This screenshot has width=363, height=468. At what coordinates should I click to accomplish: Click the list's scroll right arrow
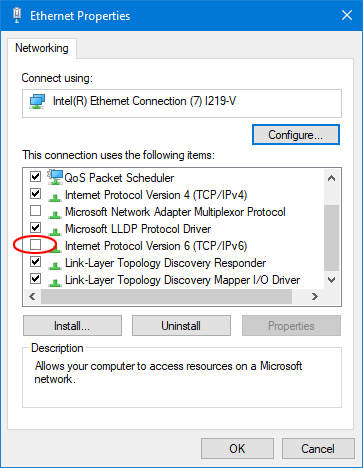[314, 296]
